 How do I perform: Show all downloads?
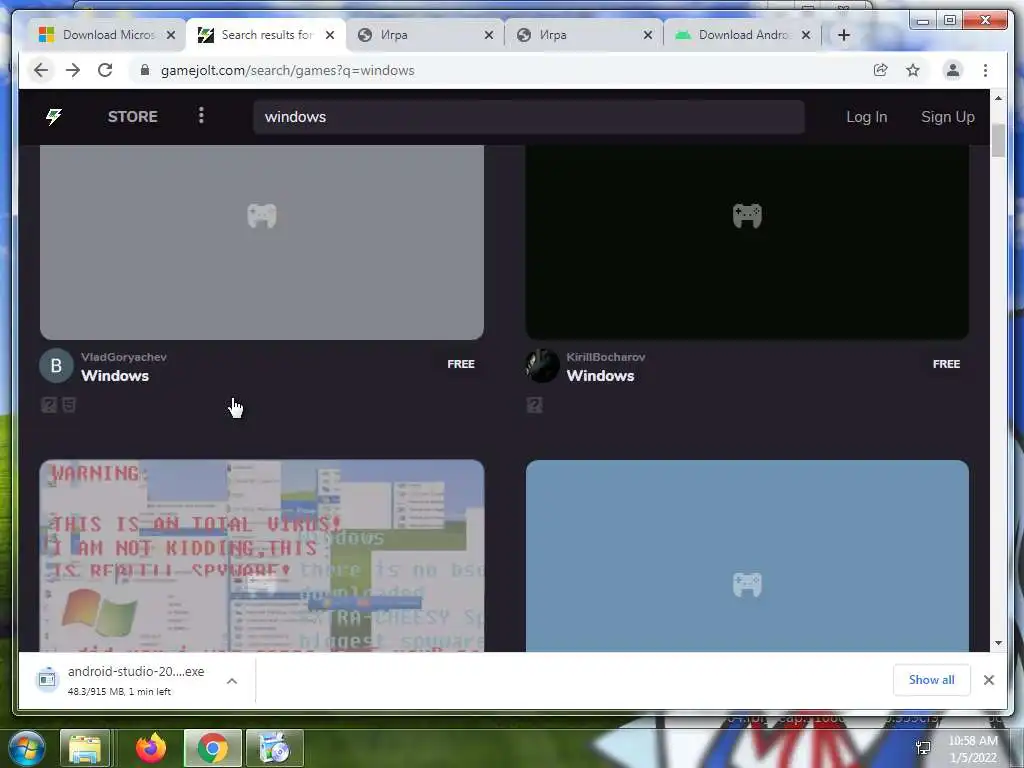(931, 680)
